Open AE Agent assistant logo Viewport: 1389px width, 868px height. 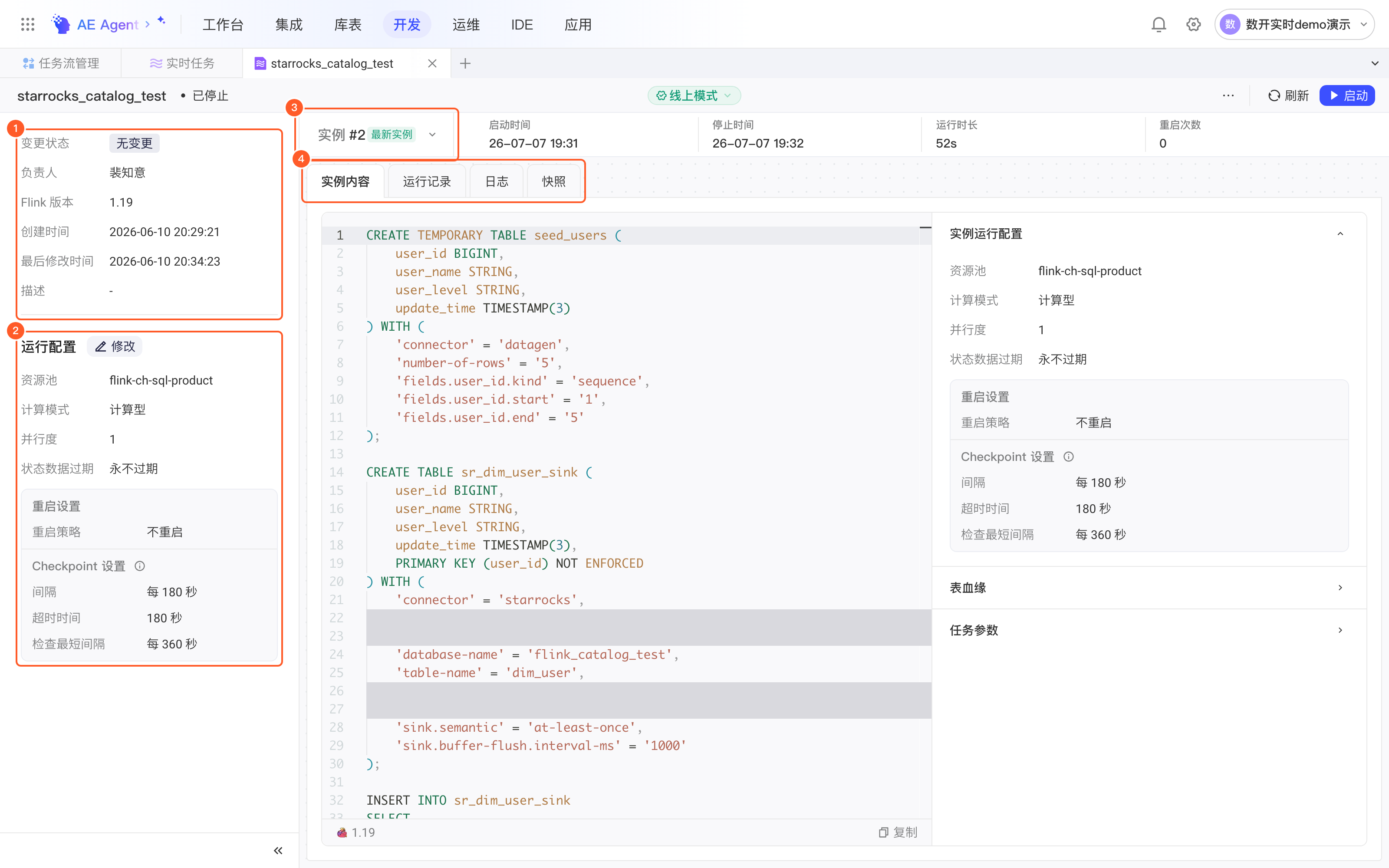pos(61,24)
